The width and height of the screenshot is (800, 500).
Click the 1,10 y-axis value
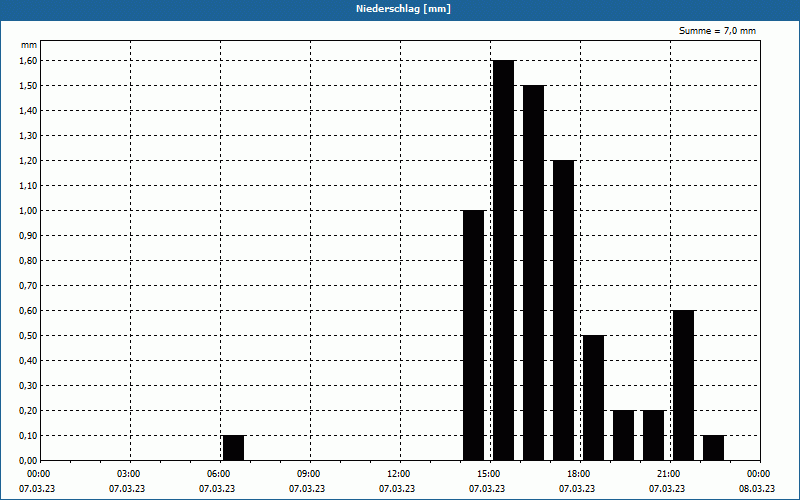pyautogui.click(x=28, y=186)
